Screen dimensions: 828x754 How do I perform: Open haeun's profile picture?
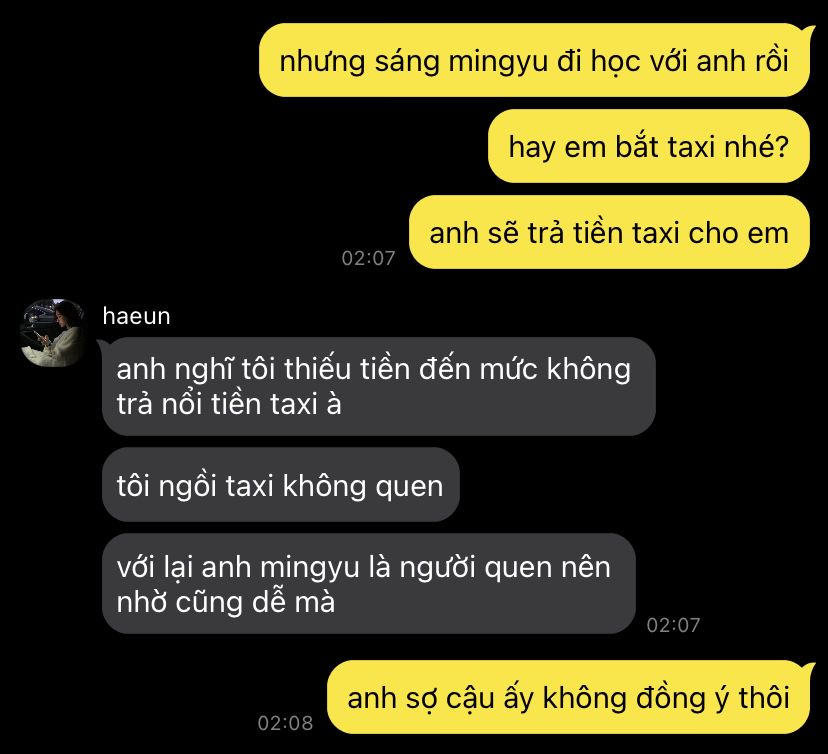tap(52, 333)
